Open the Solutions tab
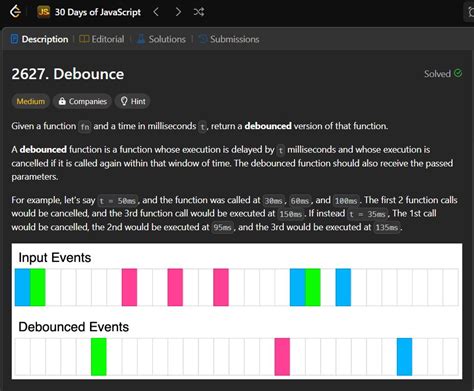Screen dimensions: 474x391 click(161, 39)
